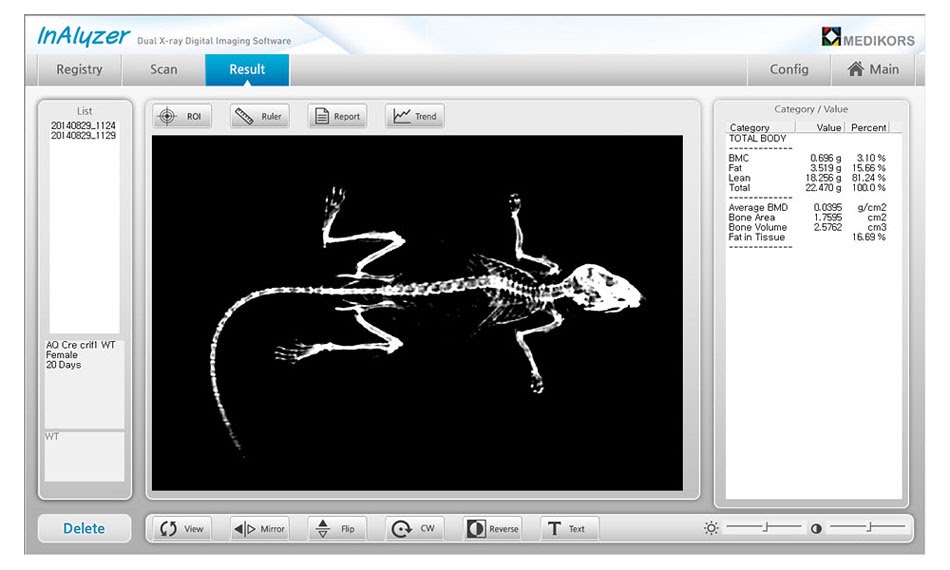Adjust the contrast slider

pyautogui.click(x=869, y=527)
